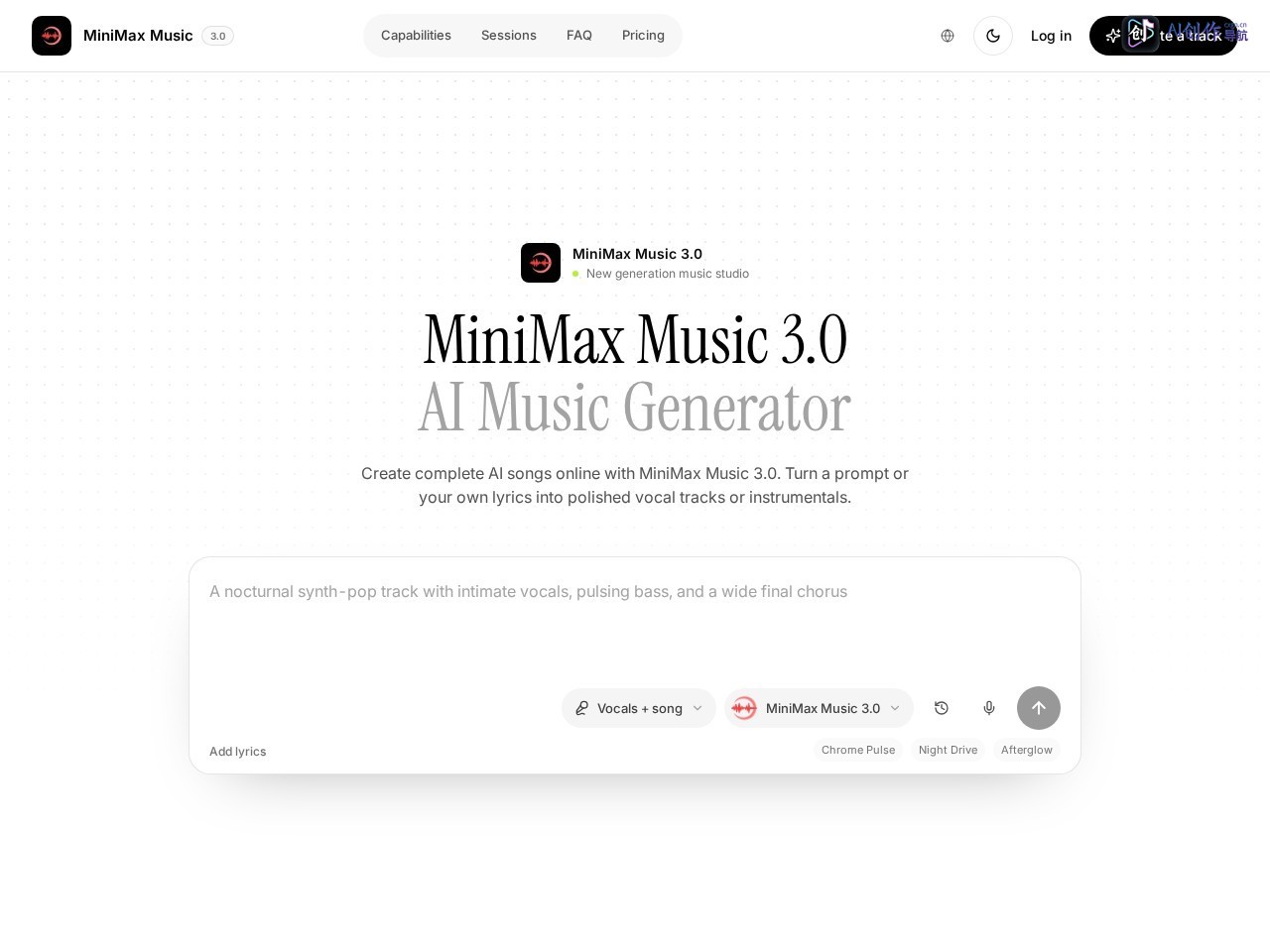This screenshot has height=952, width=1270.
Task: Click the microphone voice input icon
Action: pos(989,708)
